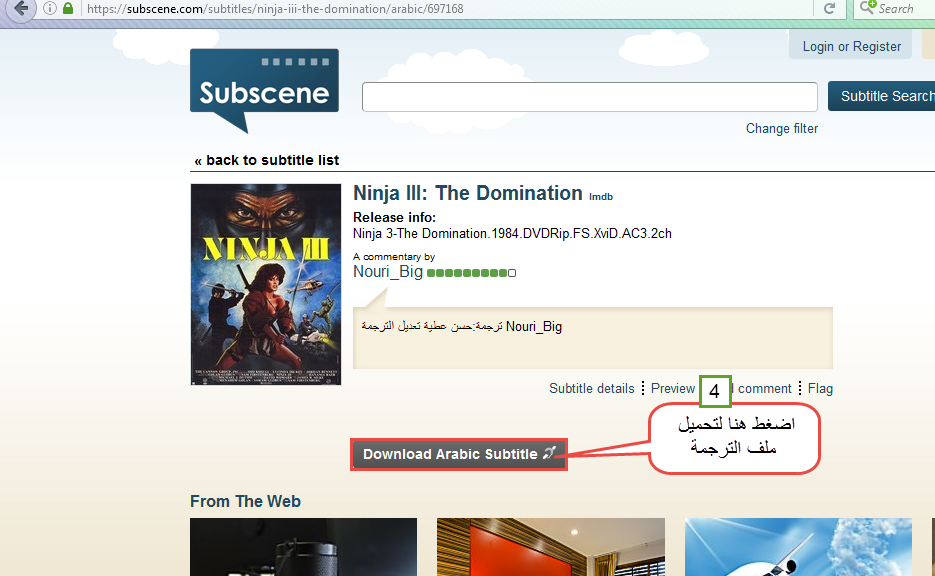This screenshot has width=935, height=576.
Task: Open Login or Register link
Action: [851, 47]
